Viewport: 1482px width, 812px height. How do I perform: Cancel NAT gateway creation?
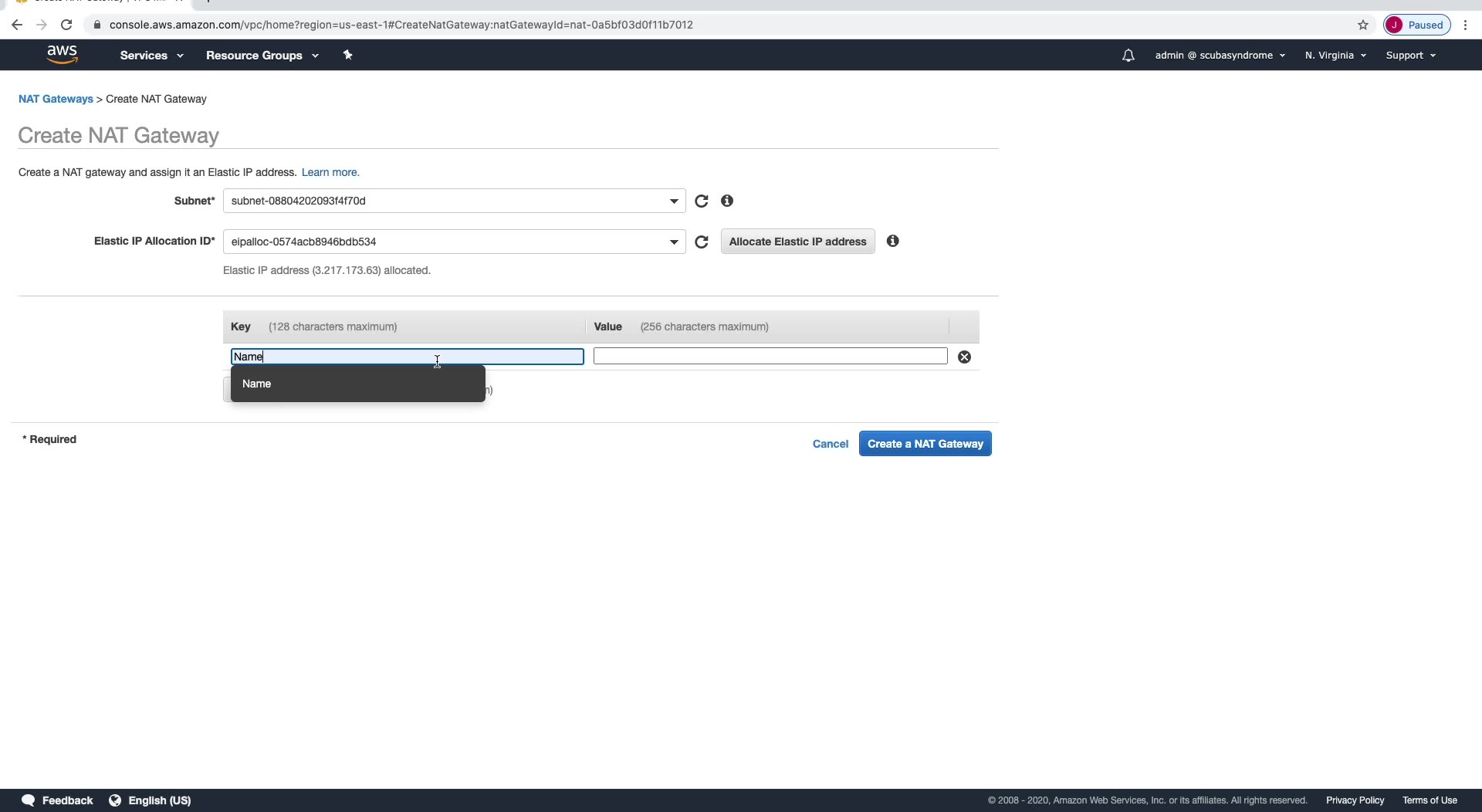(831, 444)
